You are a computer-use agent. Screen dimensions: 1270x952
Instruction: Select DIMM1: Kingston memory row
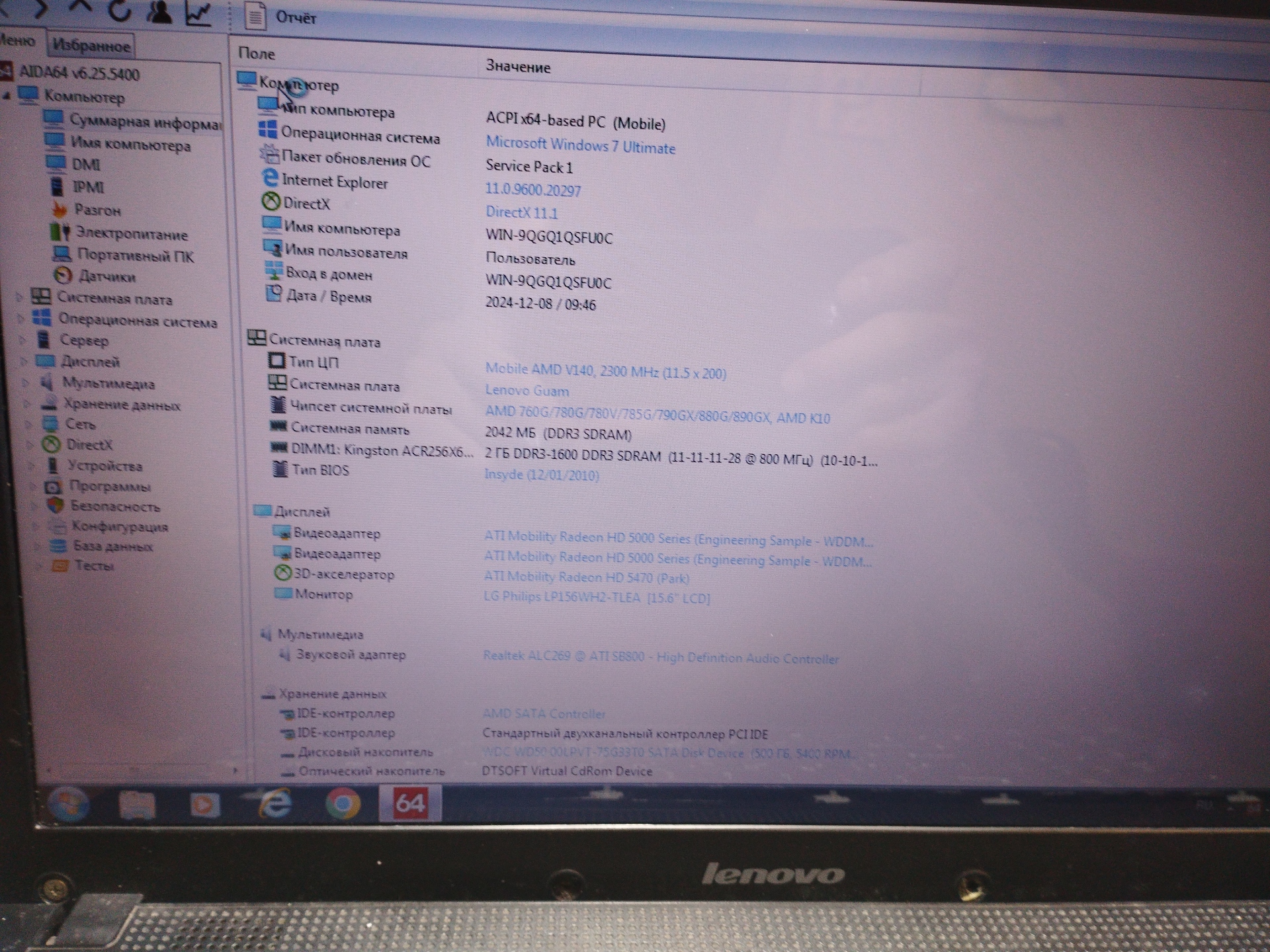574,455
